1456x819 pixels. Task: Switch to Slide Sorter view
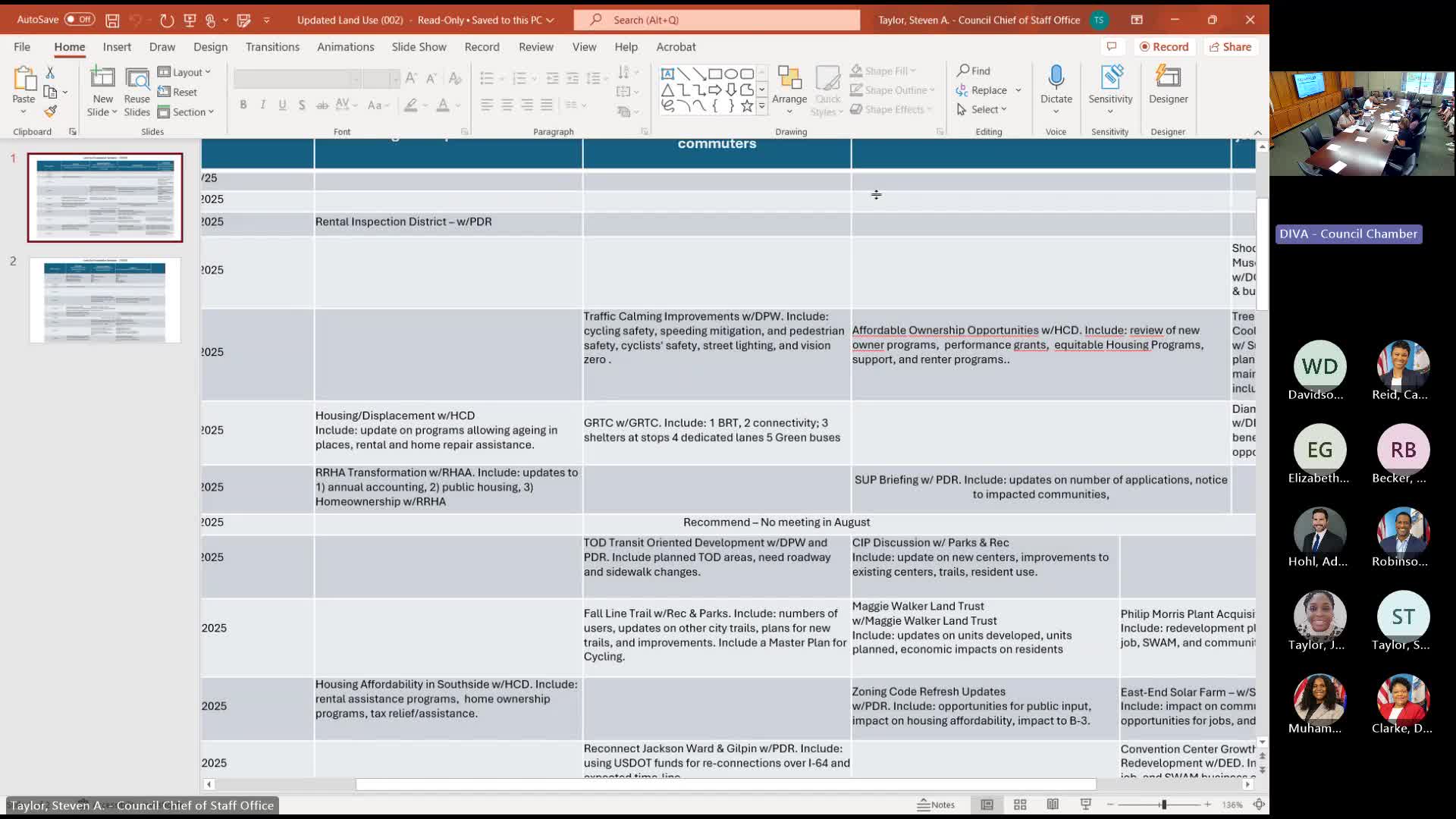[x=1020, y=805]
